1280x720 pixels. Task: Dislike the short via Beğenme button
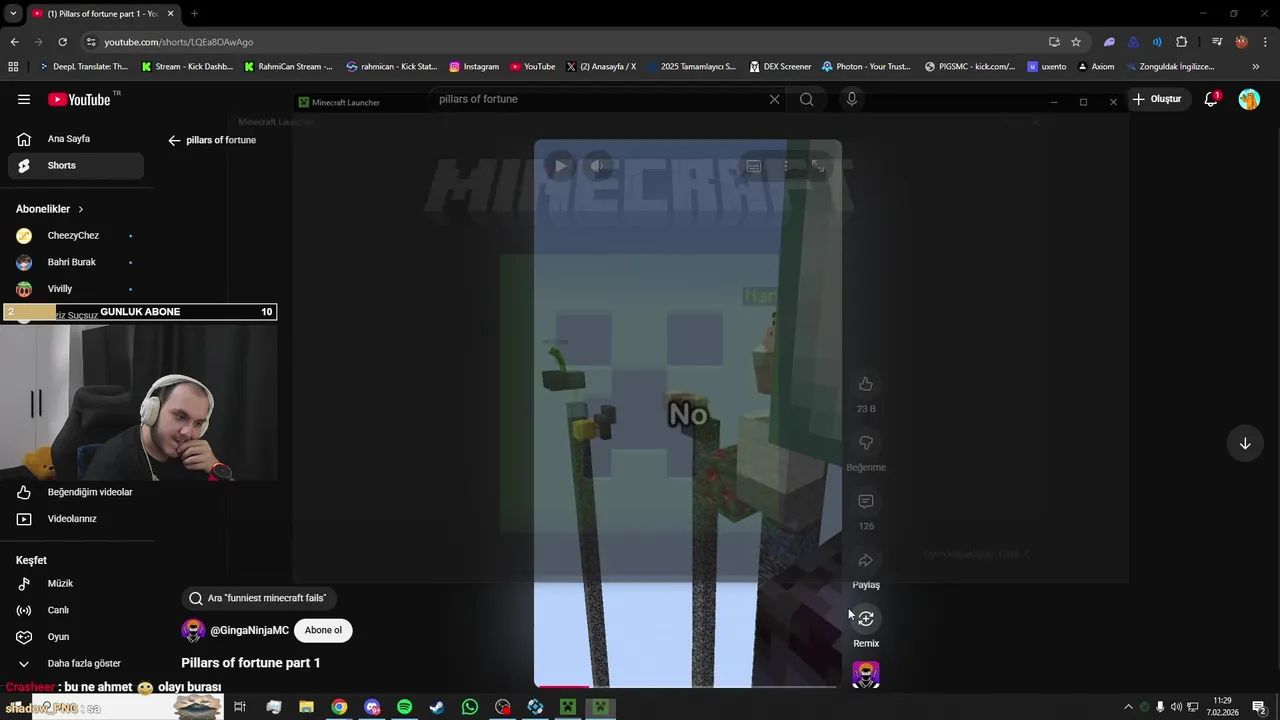click(x=866, y=443)
